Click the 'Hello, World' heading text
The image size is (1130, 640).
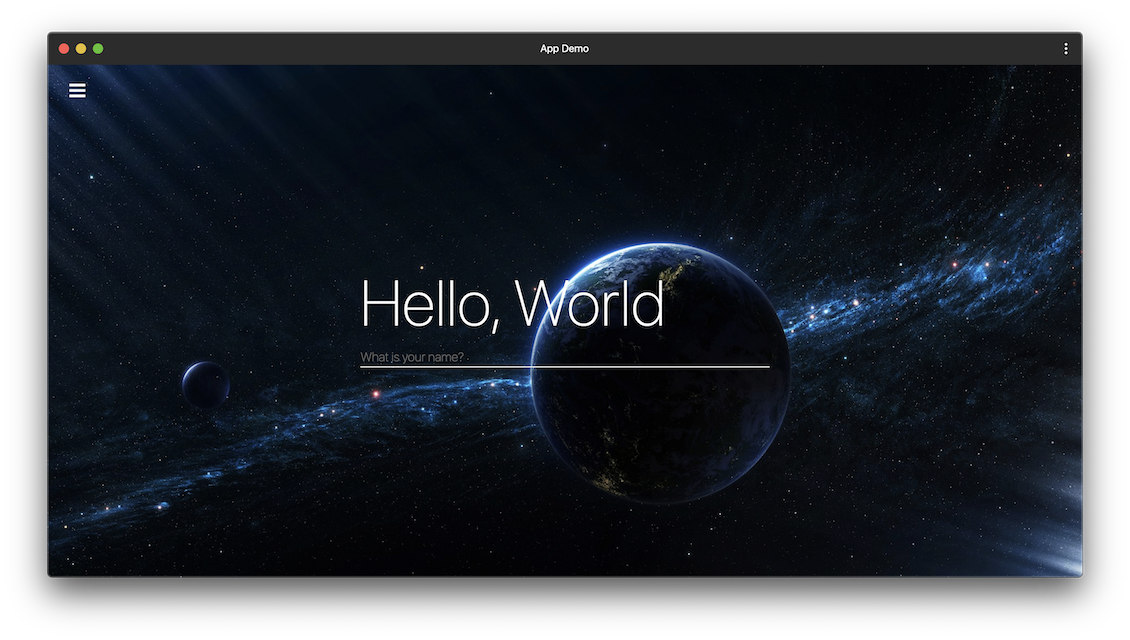pos(512,303)
